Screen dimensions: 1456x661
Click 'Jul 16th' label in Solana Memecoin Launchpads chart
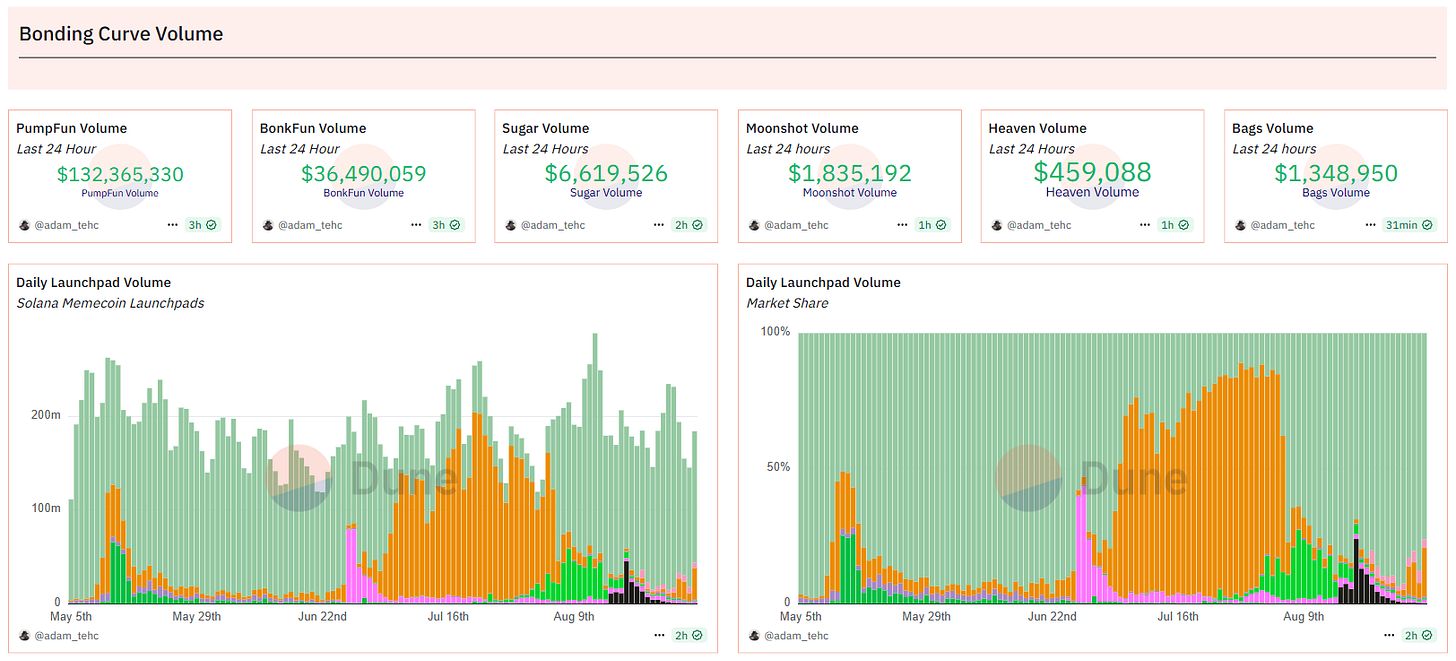(x=448, y=617)
